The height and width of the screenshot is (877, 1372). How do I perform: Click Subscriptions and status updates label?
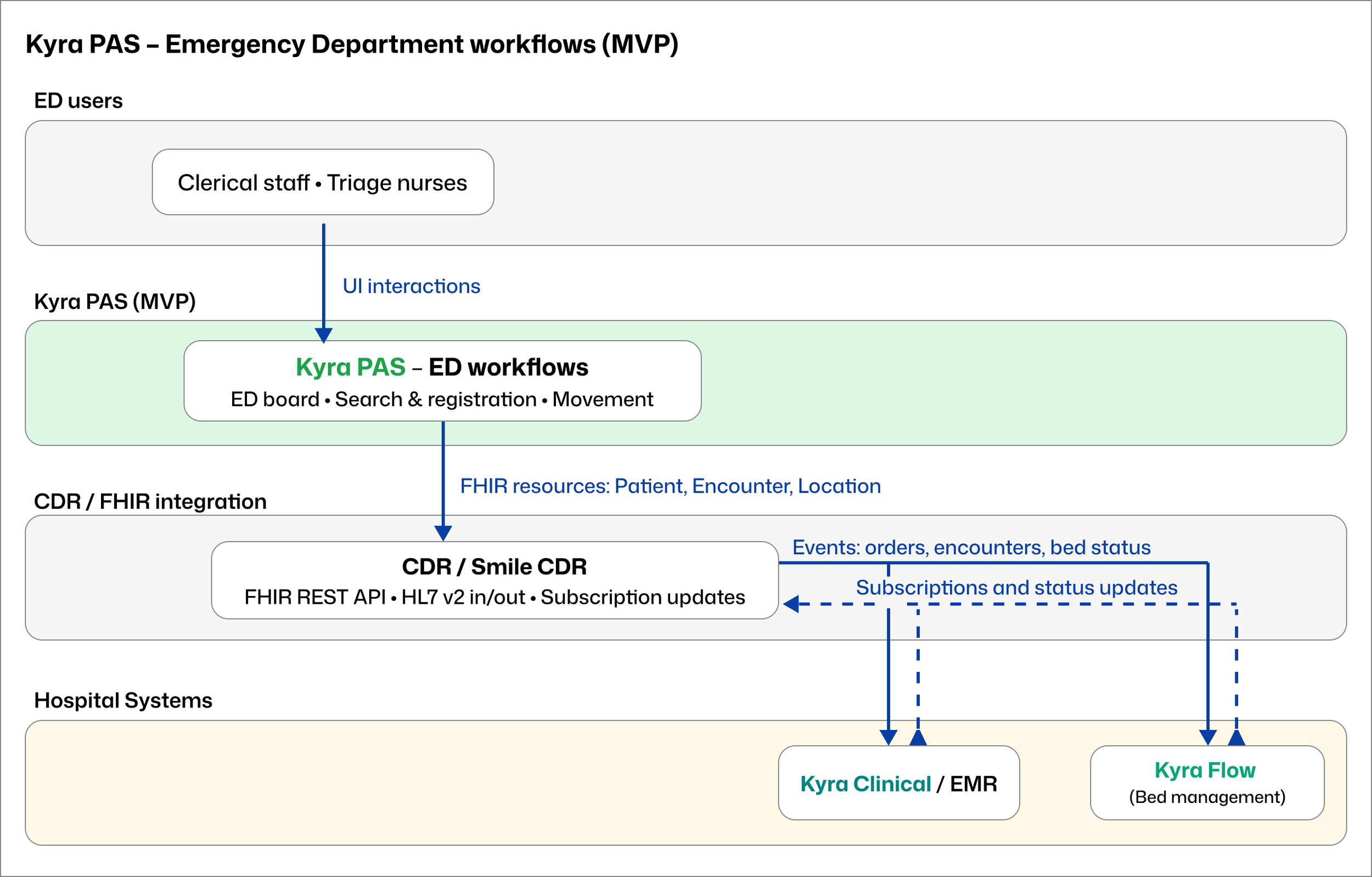coord(1016,588)
